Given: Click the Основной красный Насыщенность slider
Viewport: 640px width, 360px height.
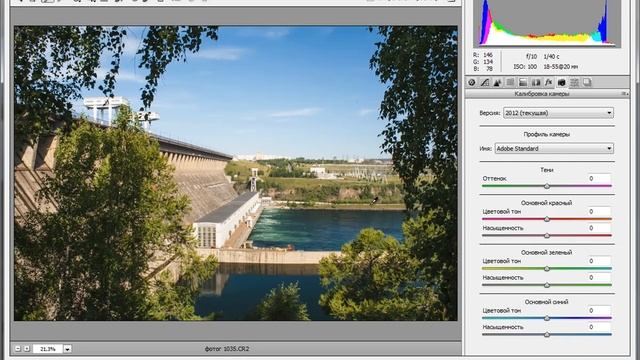Looking at the screenshot, I should tap(547, 236).
